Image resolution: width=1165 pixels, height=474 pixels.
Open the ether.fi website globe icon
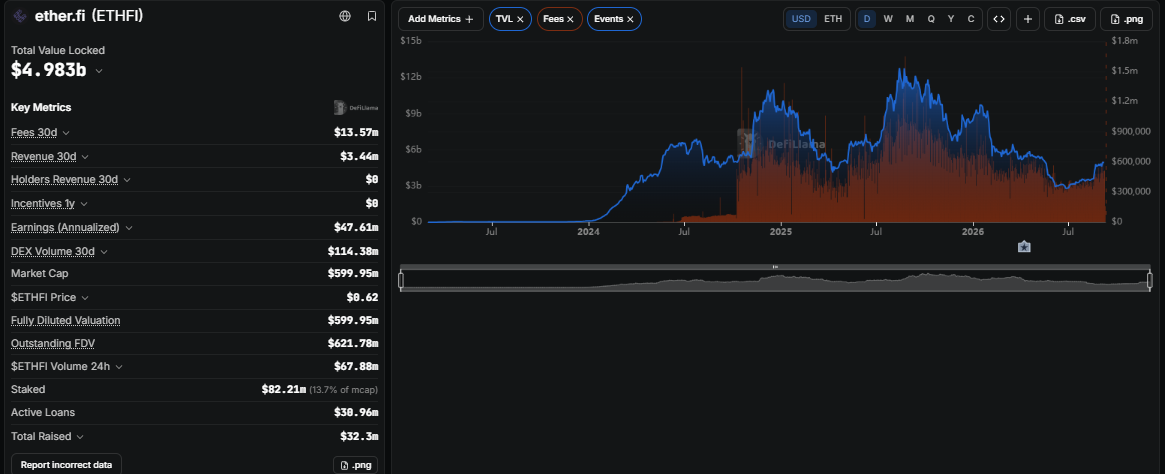[x=345, y=16]
